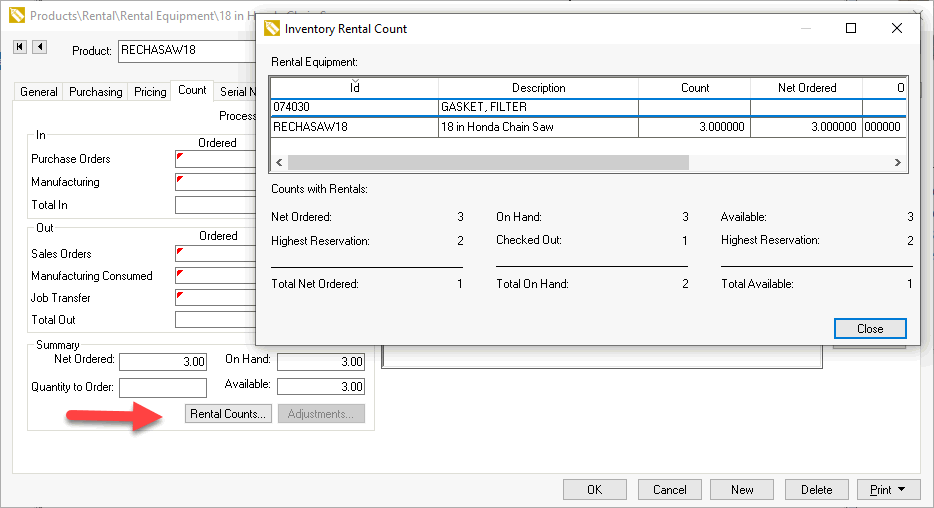Sort grid by the Id column header

354,88
